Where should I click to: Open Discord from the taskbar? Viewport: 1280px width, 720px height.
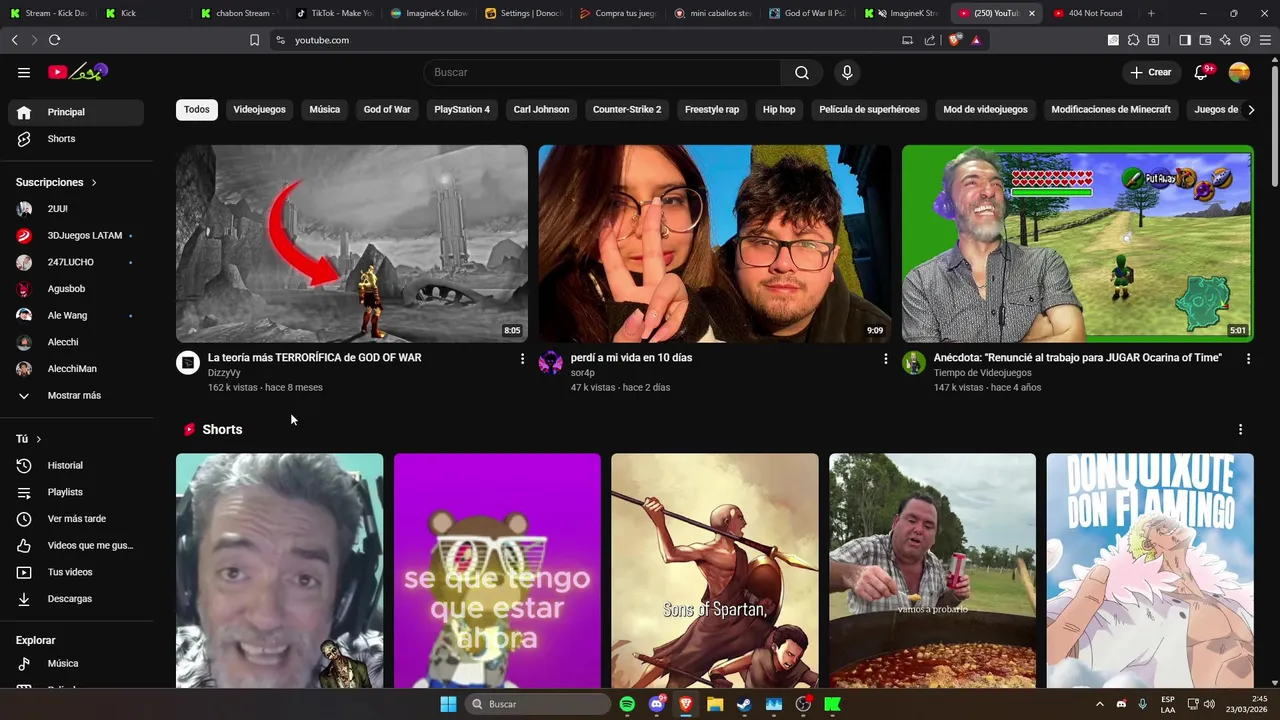(x=656, y=704)
